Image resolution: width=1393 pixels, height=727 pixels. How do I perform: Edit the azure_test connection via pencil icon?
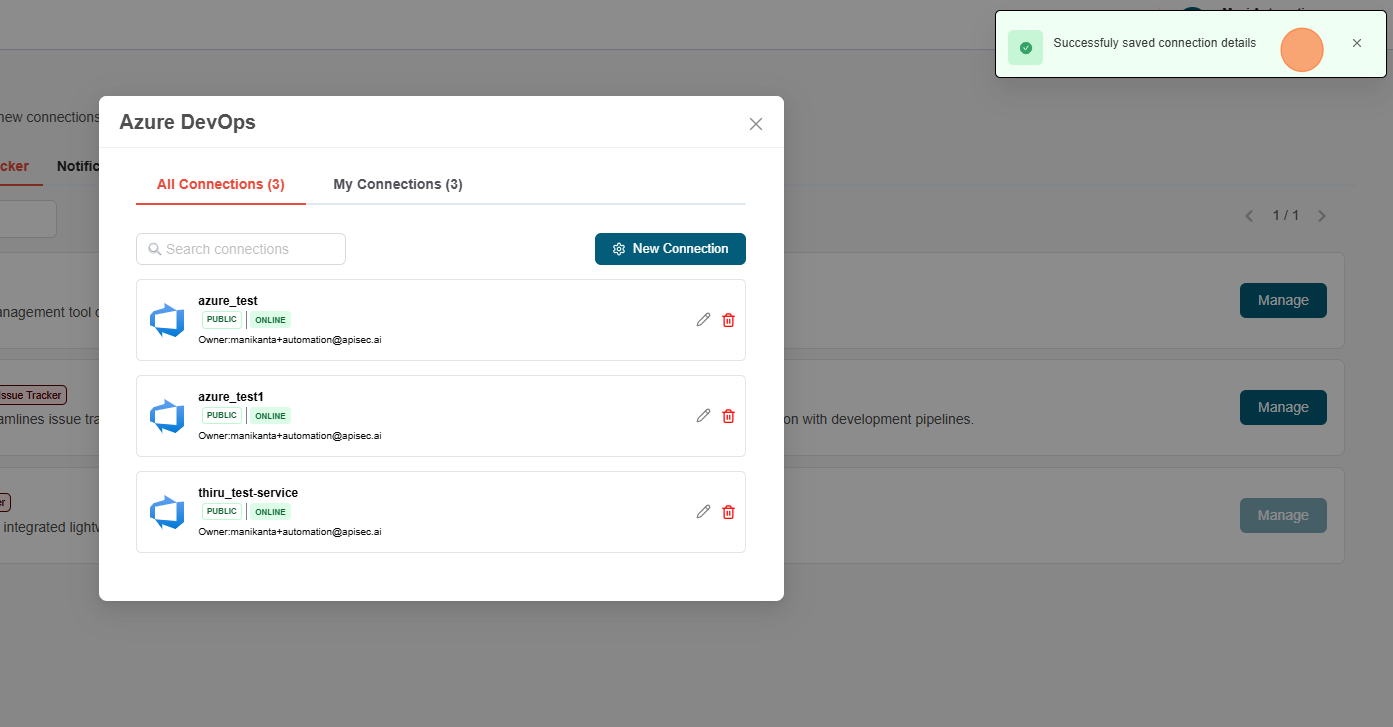click(703, 320)
